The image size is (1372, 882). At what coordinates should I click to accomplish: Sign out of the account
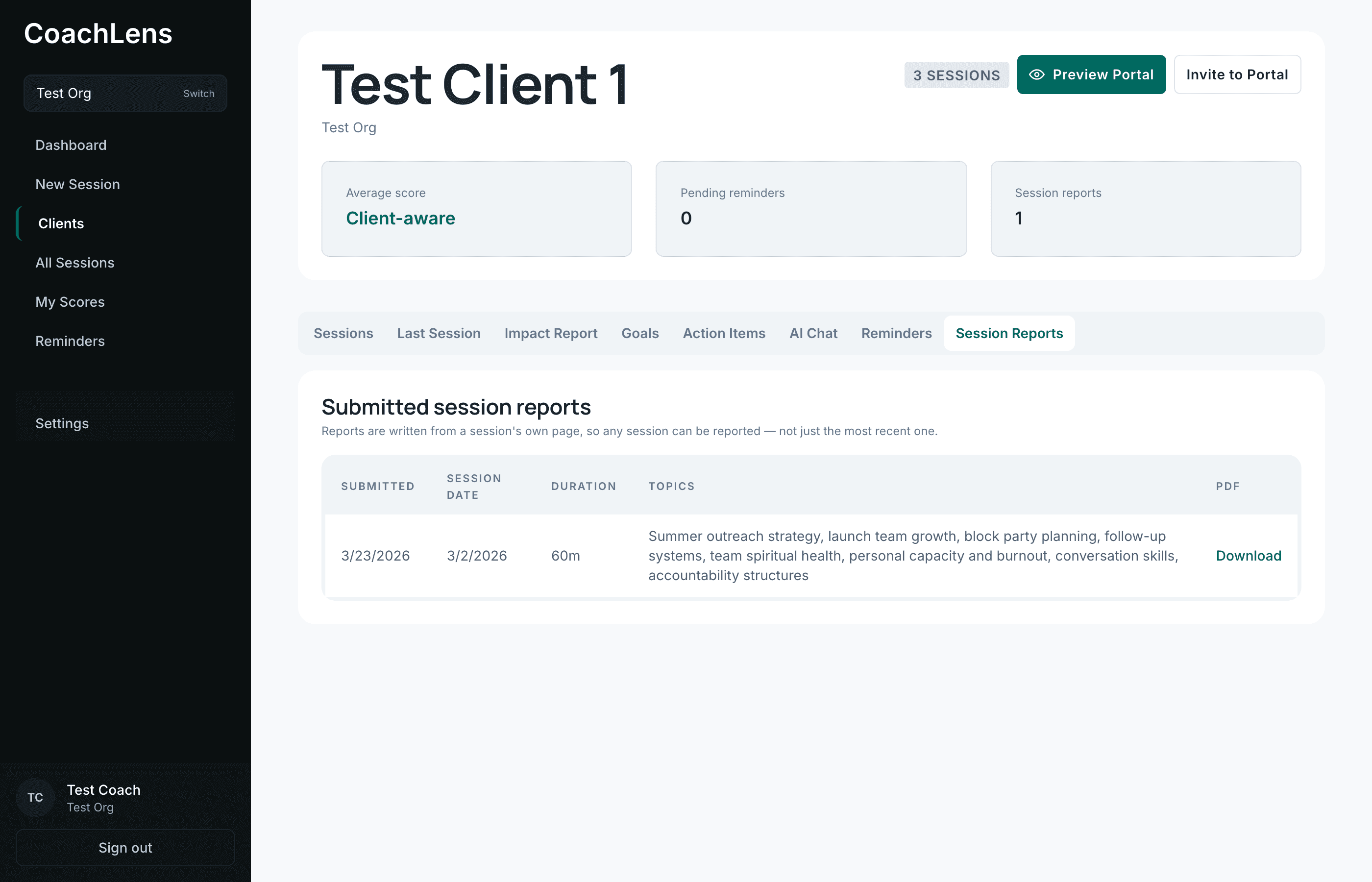[x=125, y=848]
